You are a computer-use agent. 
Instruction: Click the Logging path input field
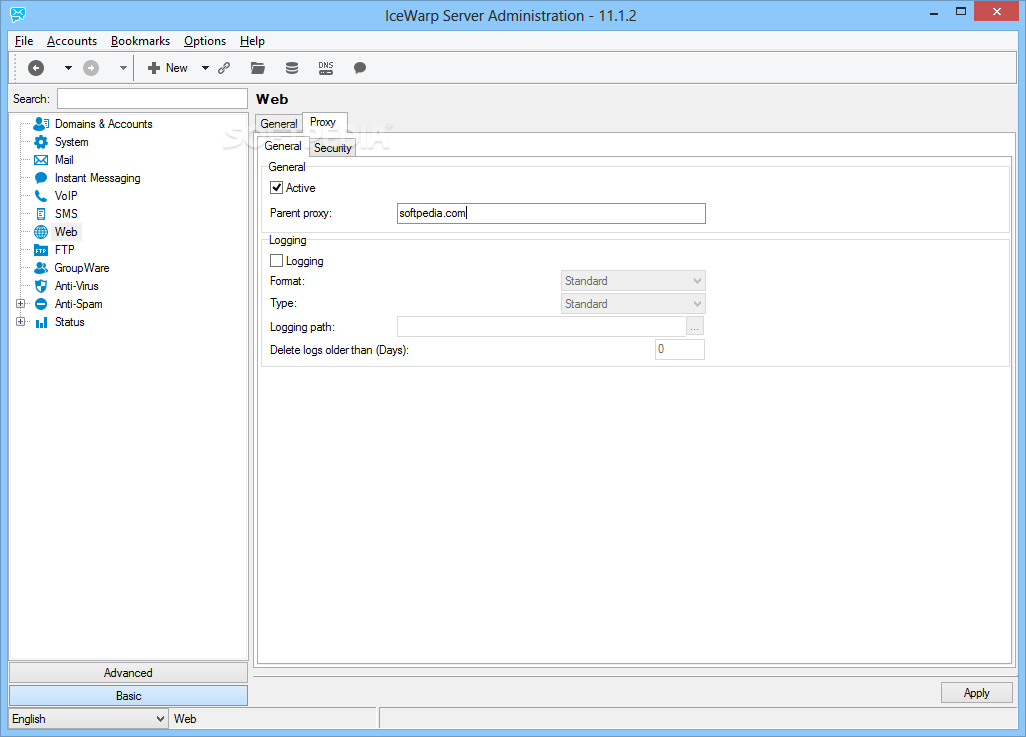(541, 326)
